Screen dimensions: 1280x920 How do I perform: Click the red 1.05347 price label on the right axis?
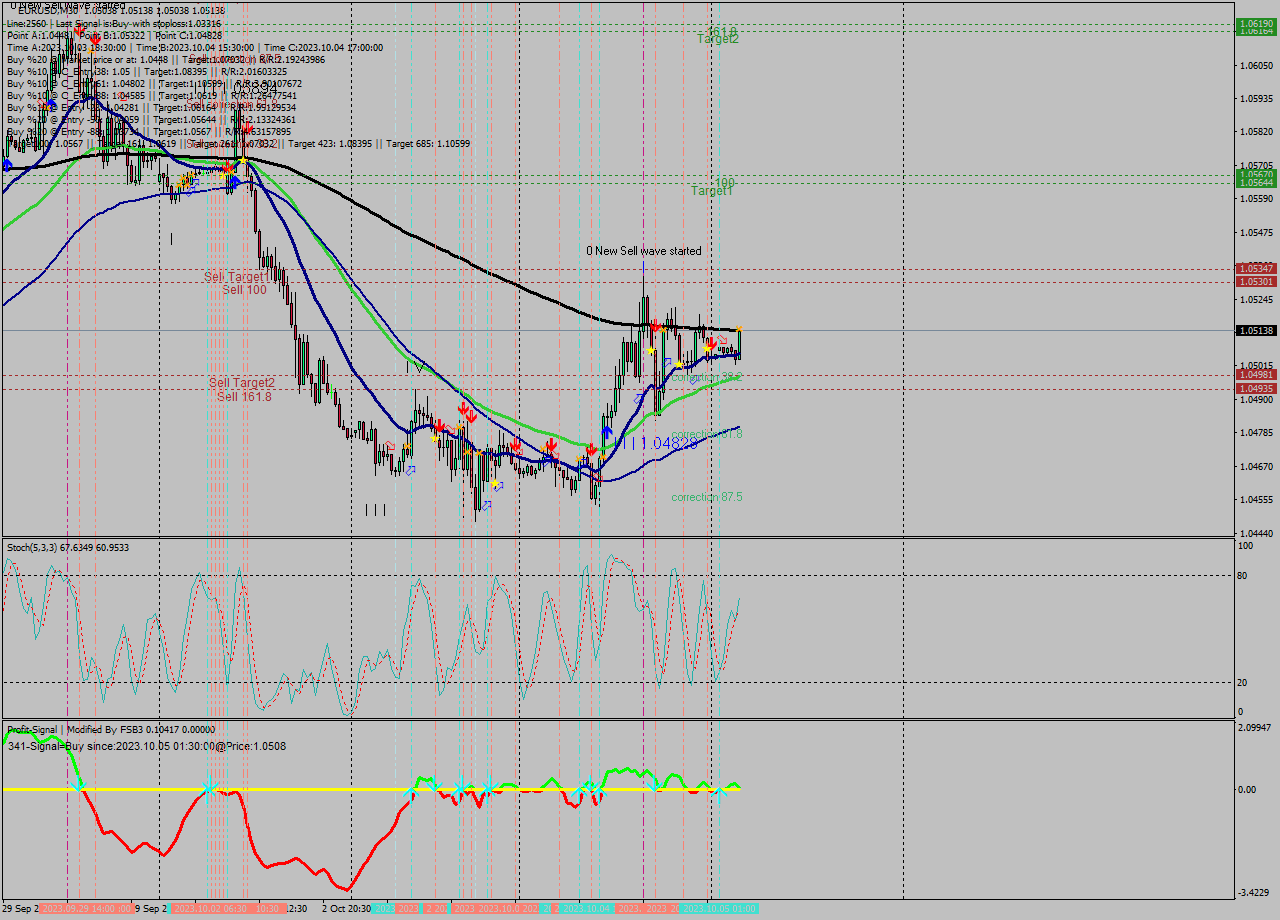click(1256, 268)
